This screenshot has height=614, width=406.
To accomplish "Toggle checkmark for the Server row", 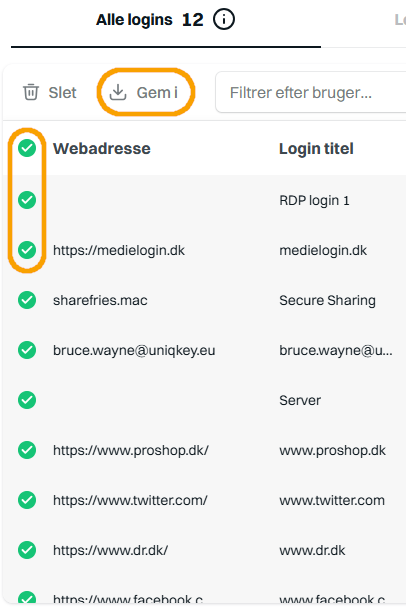I will [27, 400].
